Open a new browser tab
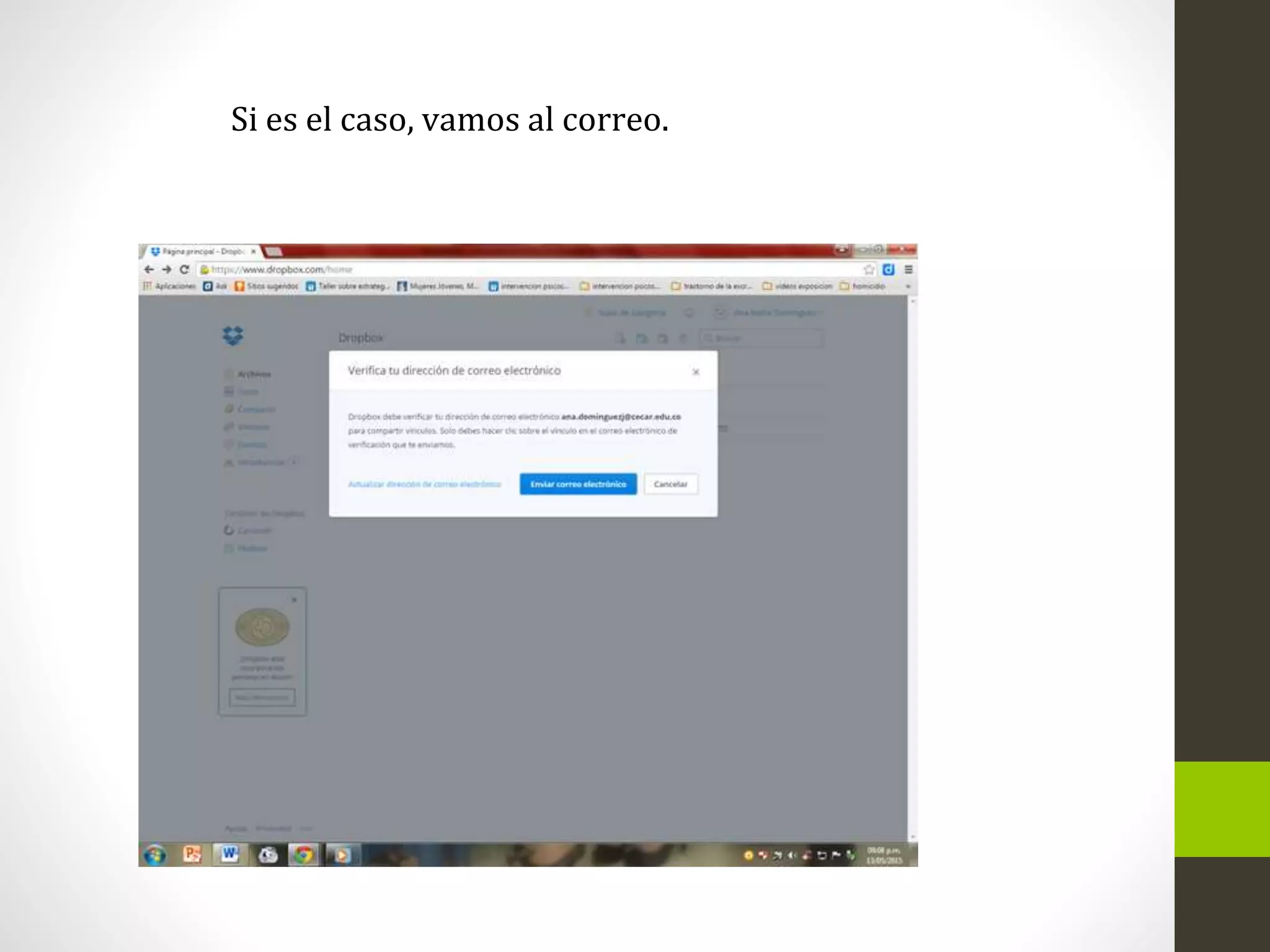The image size is (1270, 952). (273, 252)
